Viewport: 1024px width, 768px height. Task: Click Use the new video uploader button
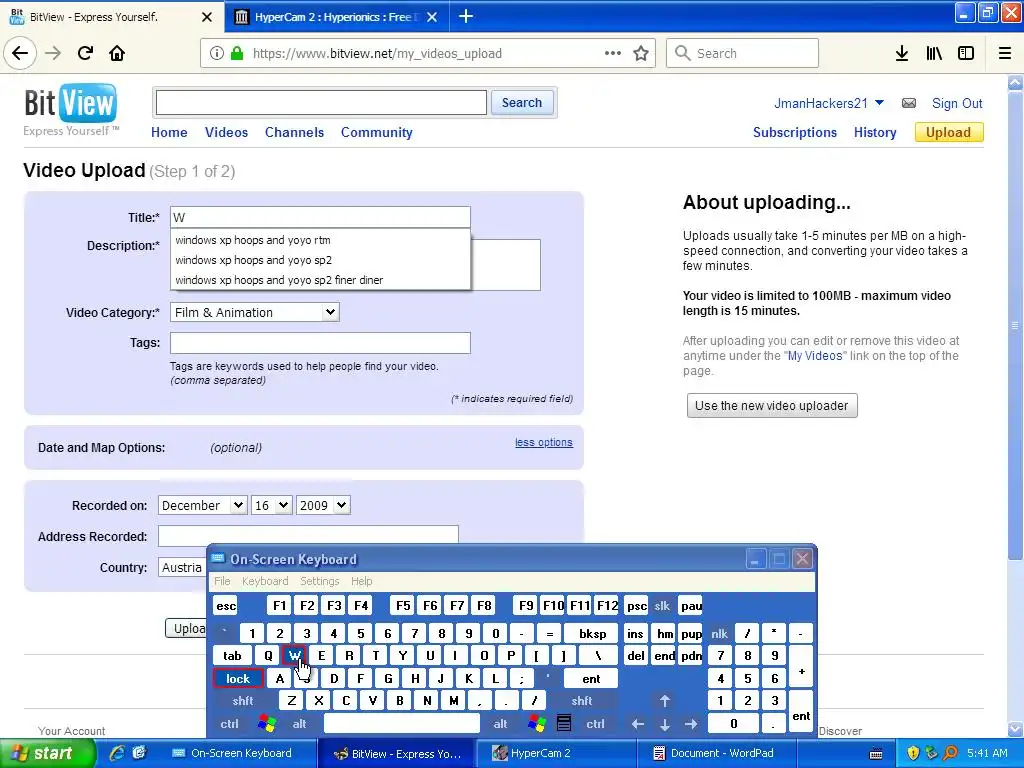click(771, 406)
